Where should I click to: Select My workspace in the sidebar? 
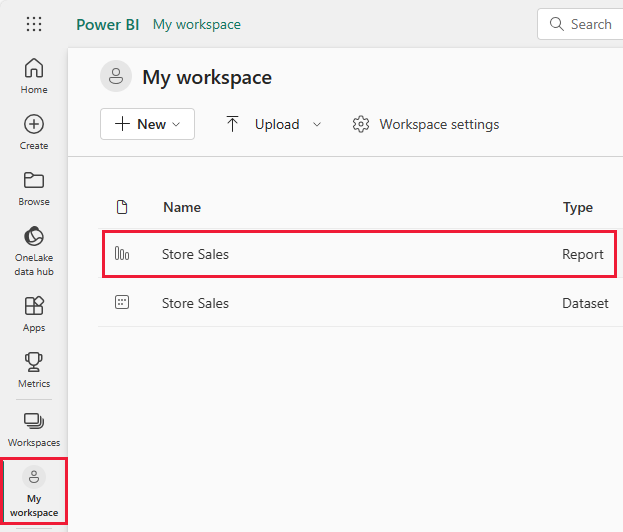pos(34,492)
